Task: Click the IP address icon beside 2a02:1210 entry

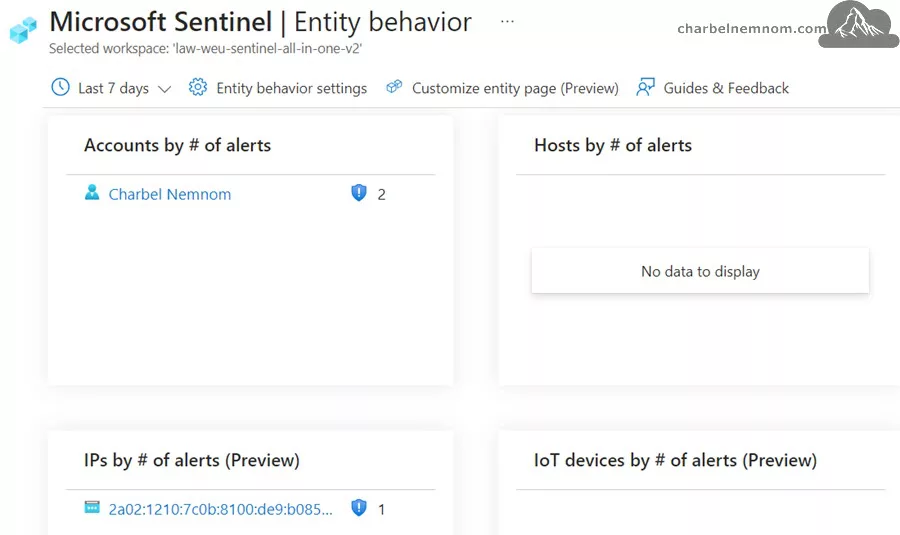Action: 92,507
